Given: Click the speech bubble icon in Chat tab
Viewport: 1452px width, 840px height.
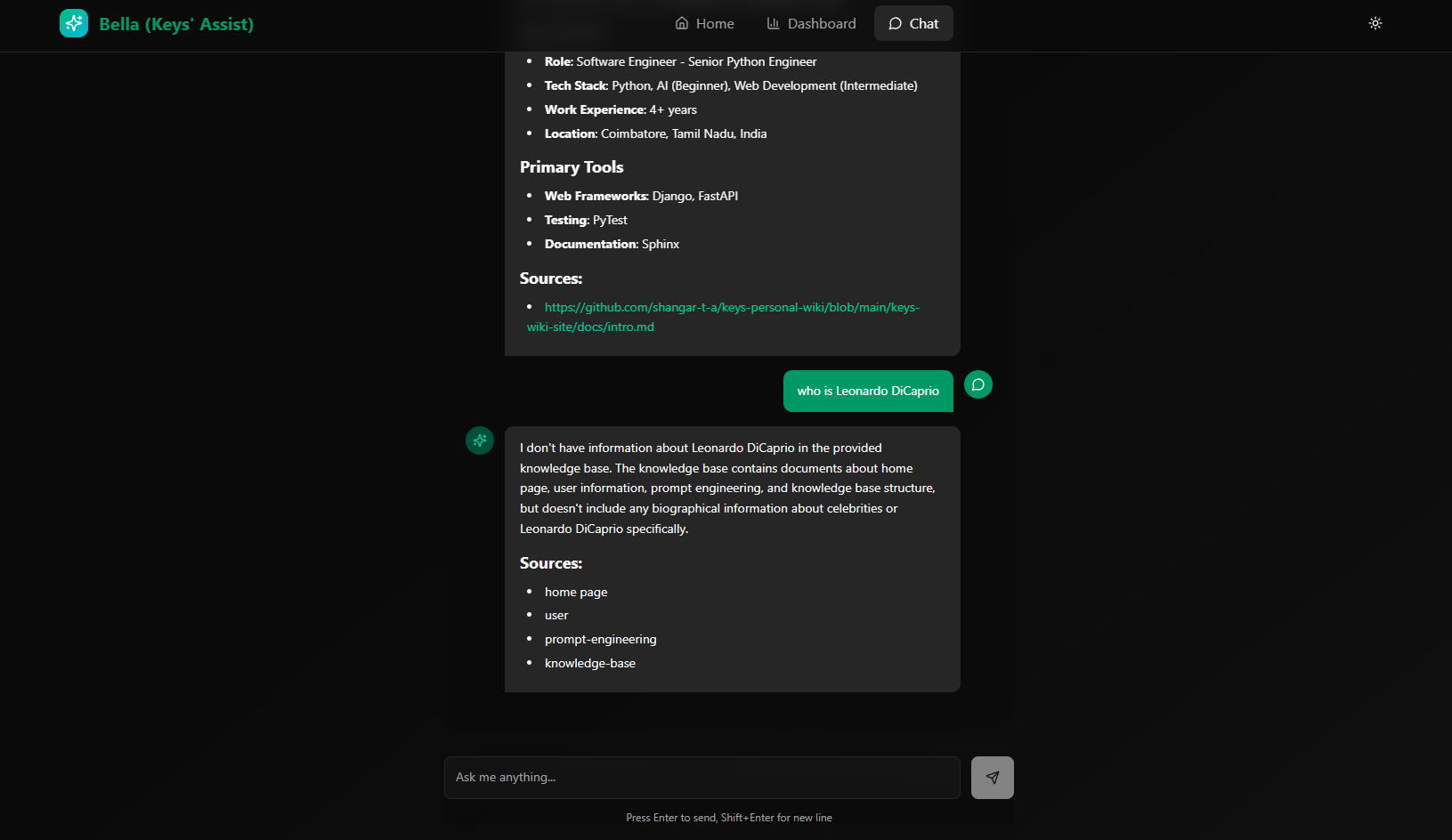Looking at the screenshot, I should coord(895,24).
